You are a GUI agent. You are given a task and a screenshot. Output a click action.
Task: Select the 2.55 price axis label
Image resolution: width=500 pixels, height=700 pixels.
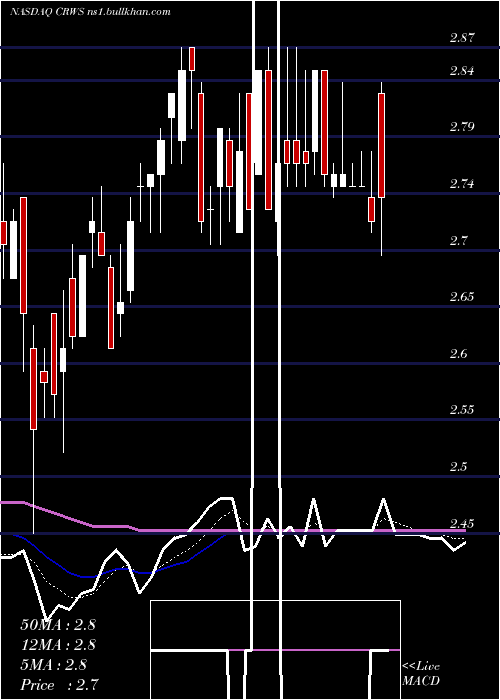point(463,409)
